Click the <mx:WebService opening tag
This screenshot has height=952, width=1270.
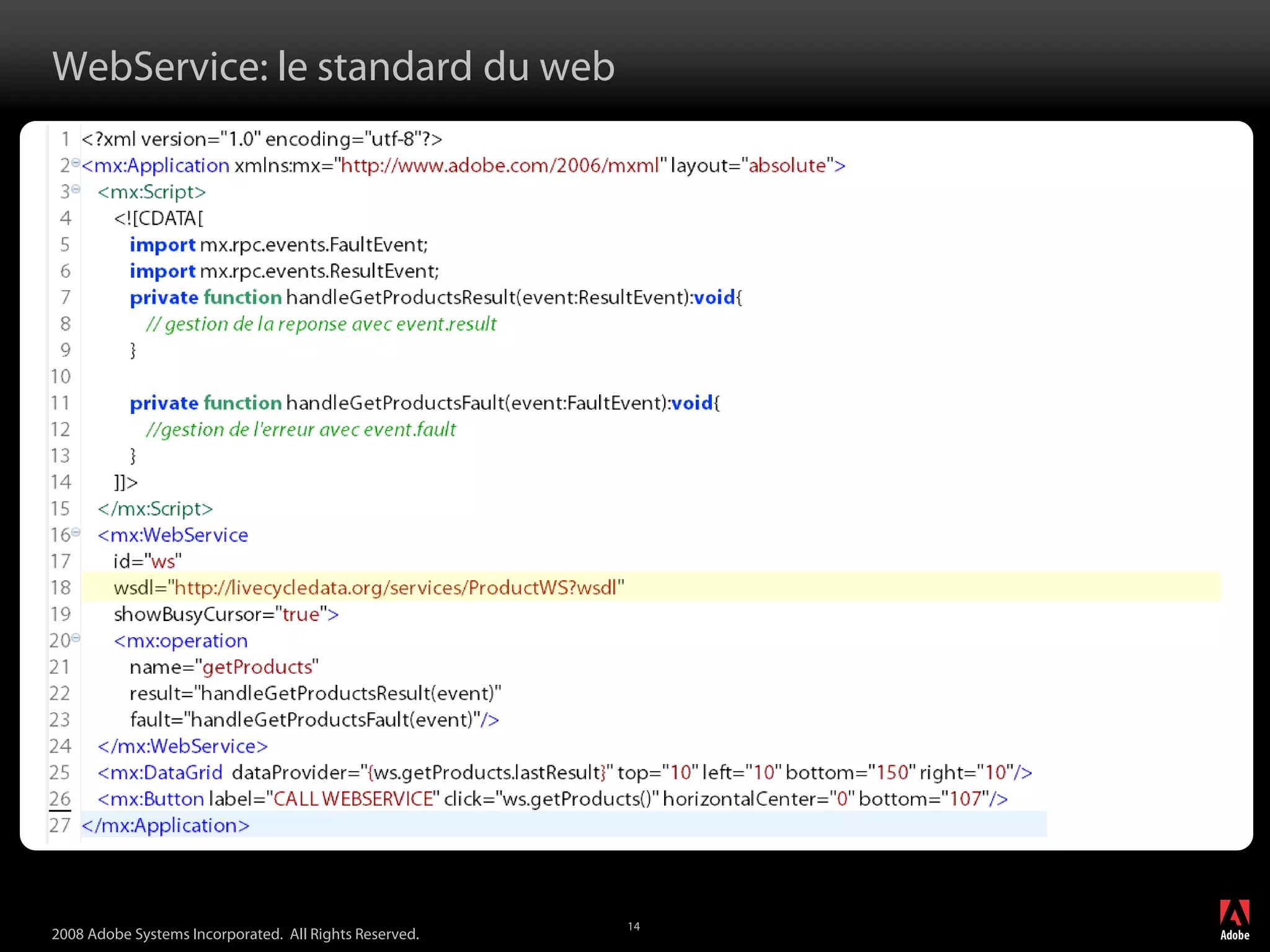tap(173, 535)
